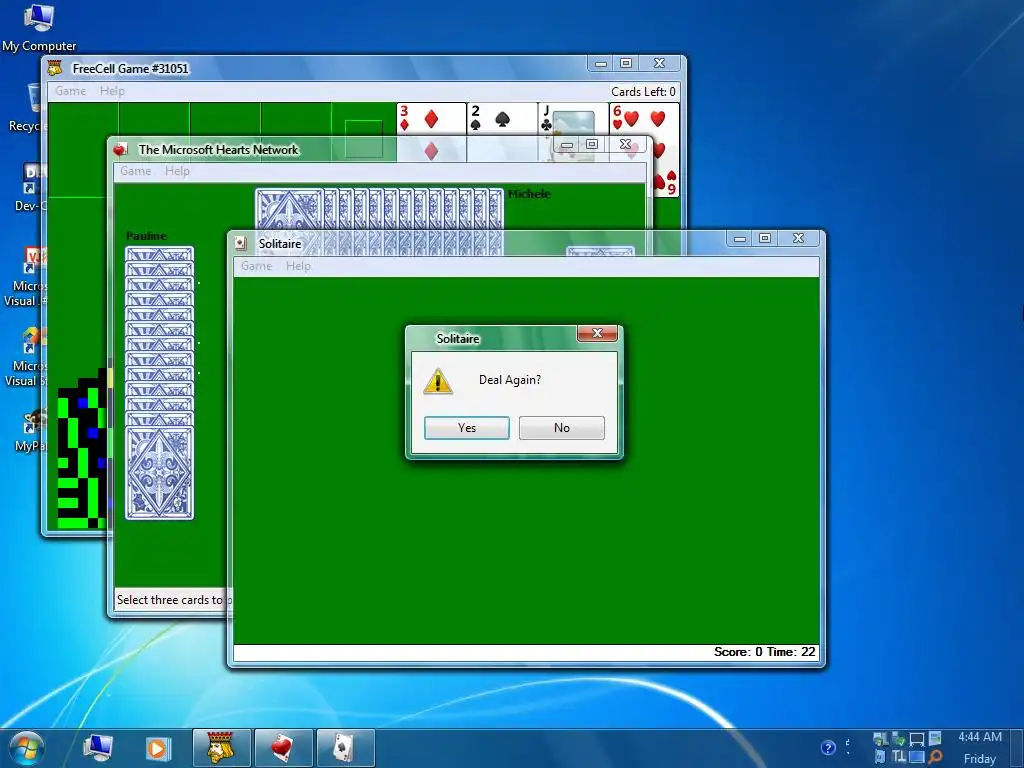Click the blue help question mark tray icon
The height and width of the screenshot is (768, 1024).
point(828,748)
